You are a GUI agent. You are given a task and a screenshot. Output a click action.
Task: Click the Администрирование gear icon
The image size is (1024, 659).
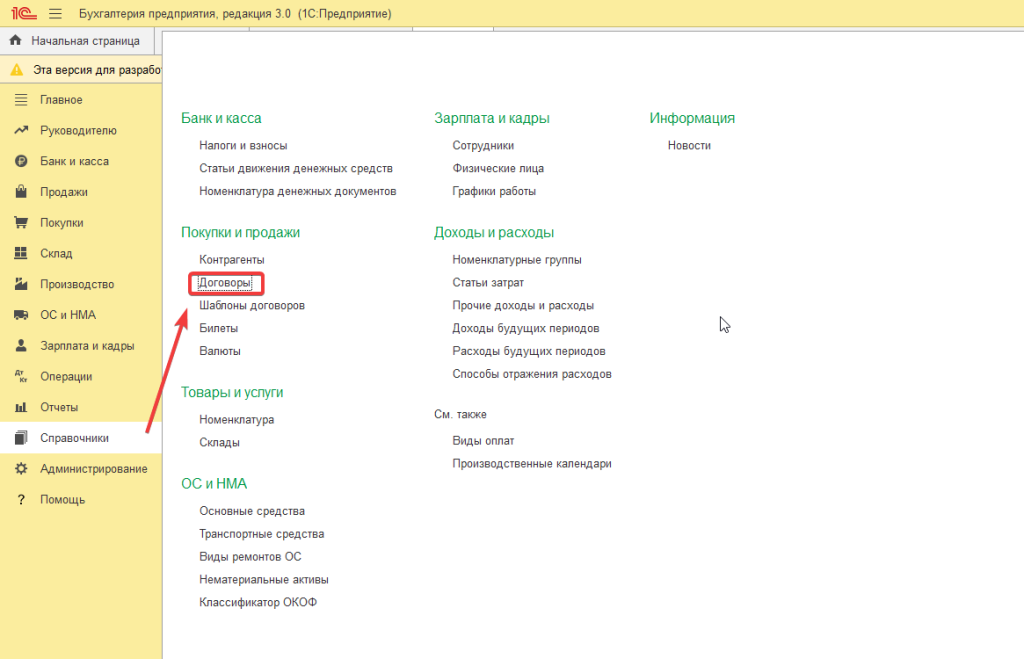(20, 469)
